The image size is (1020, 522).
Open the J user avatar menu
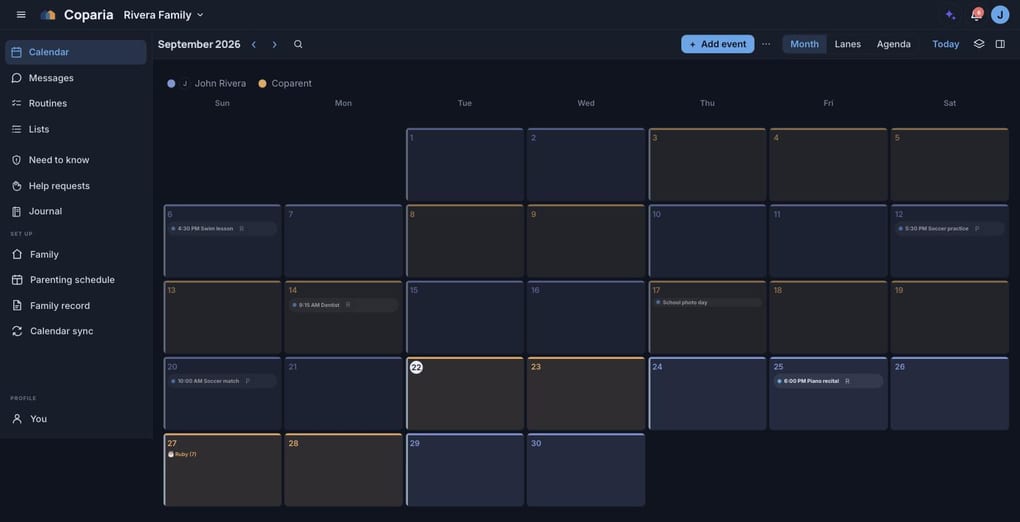[x=1000, y=14]
